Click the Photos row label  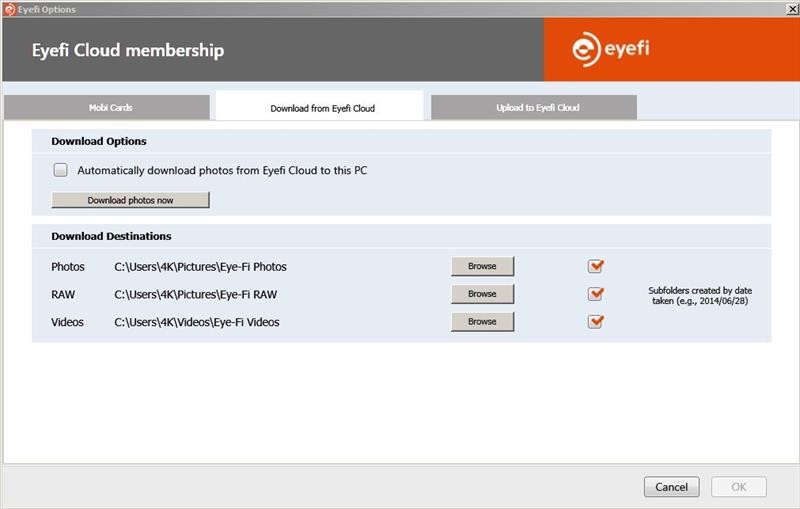click(68, 267)
